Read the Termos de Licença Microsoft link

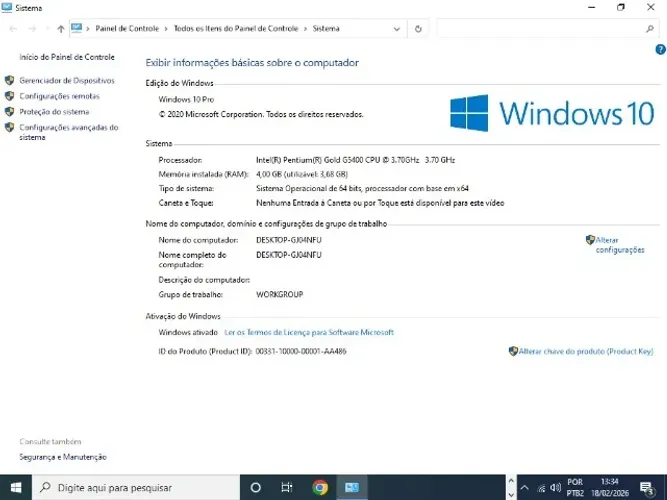point(309,332)
